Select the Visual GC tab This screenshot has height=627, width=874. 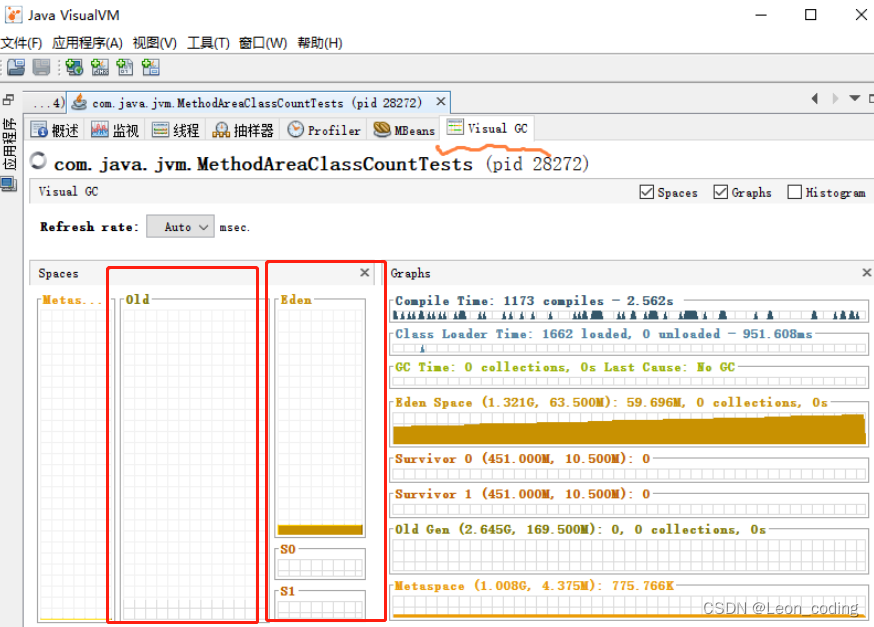(487, 128)
